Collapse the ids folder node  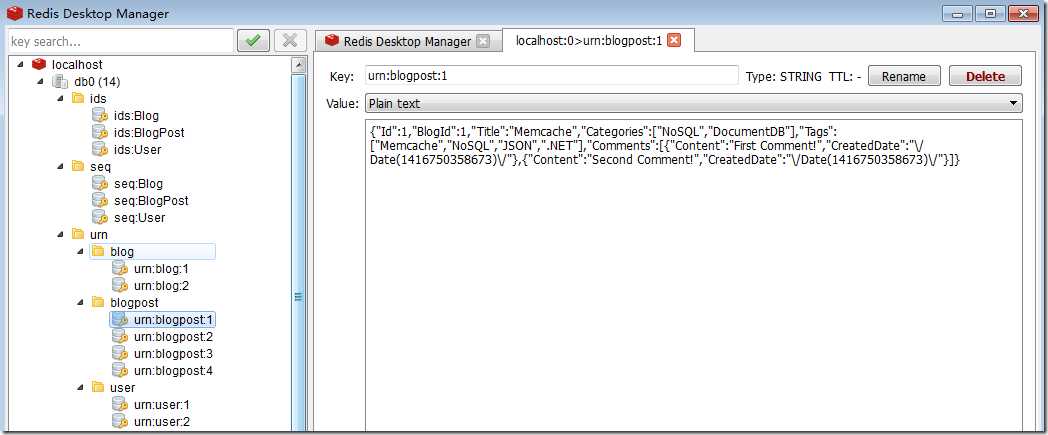tap(60, 98)
